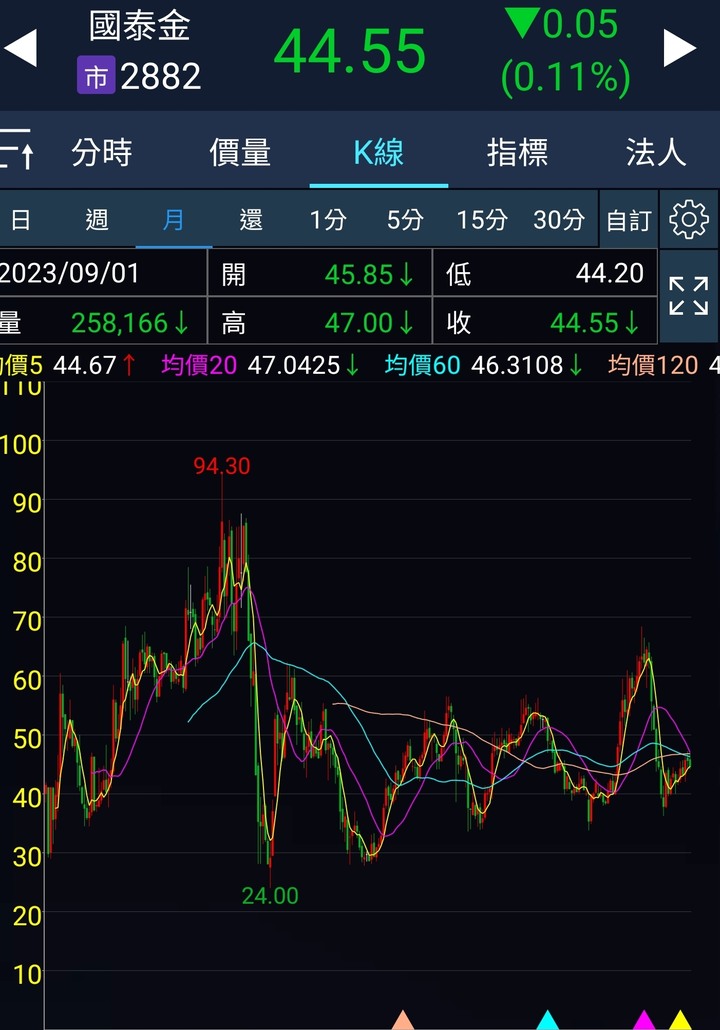720x1030 pixels.
Task: Tap the high price 47.00
Action: 359,323
